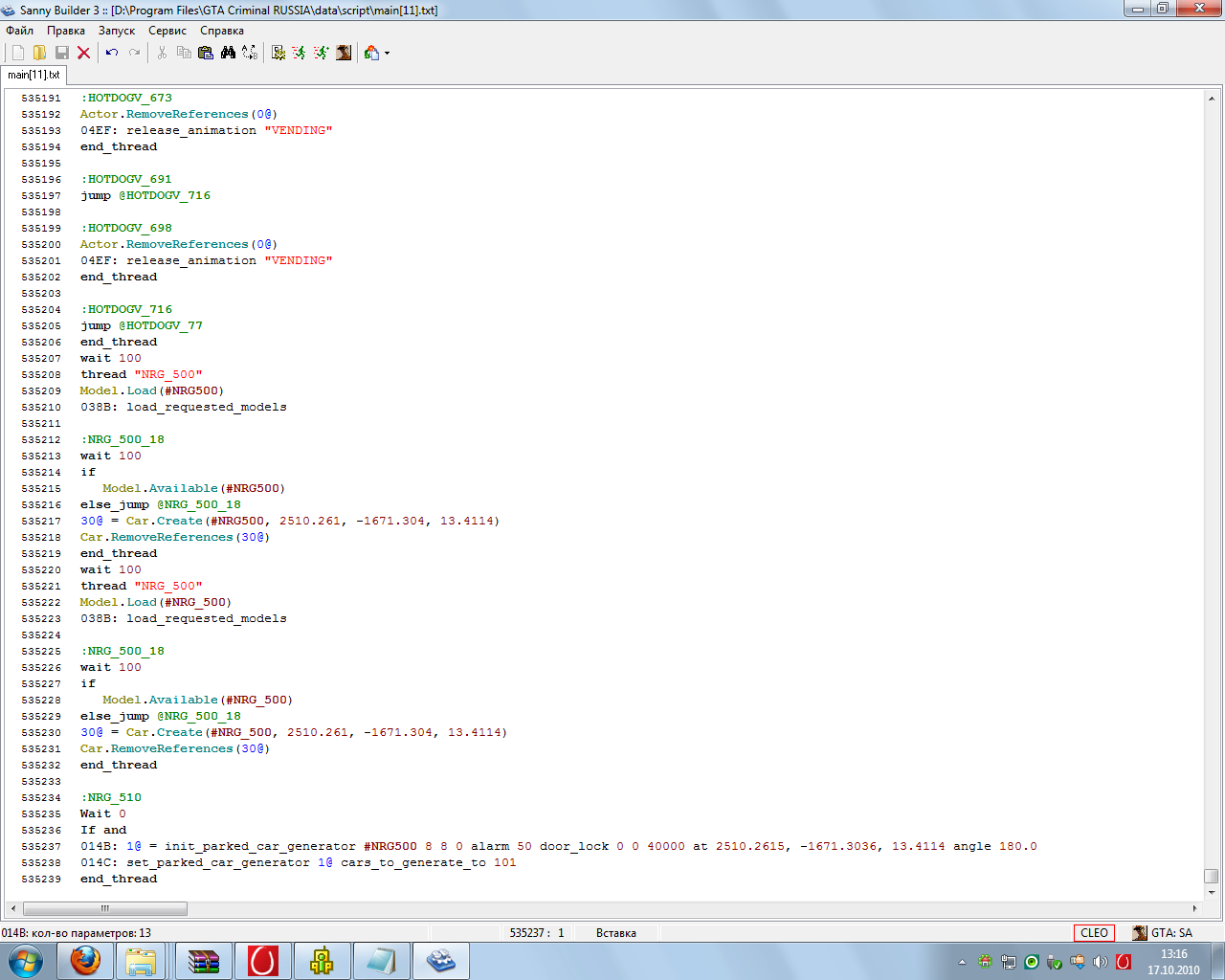Click the Replace A-to-B icon
The height and width of the screenshot is (980, 1225).
point(250,53)
